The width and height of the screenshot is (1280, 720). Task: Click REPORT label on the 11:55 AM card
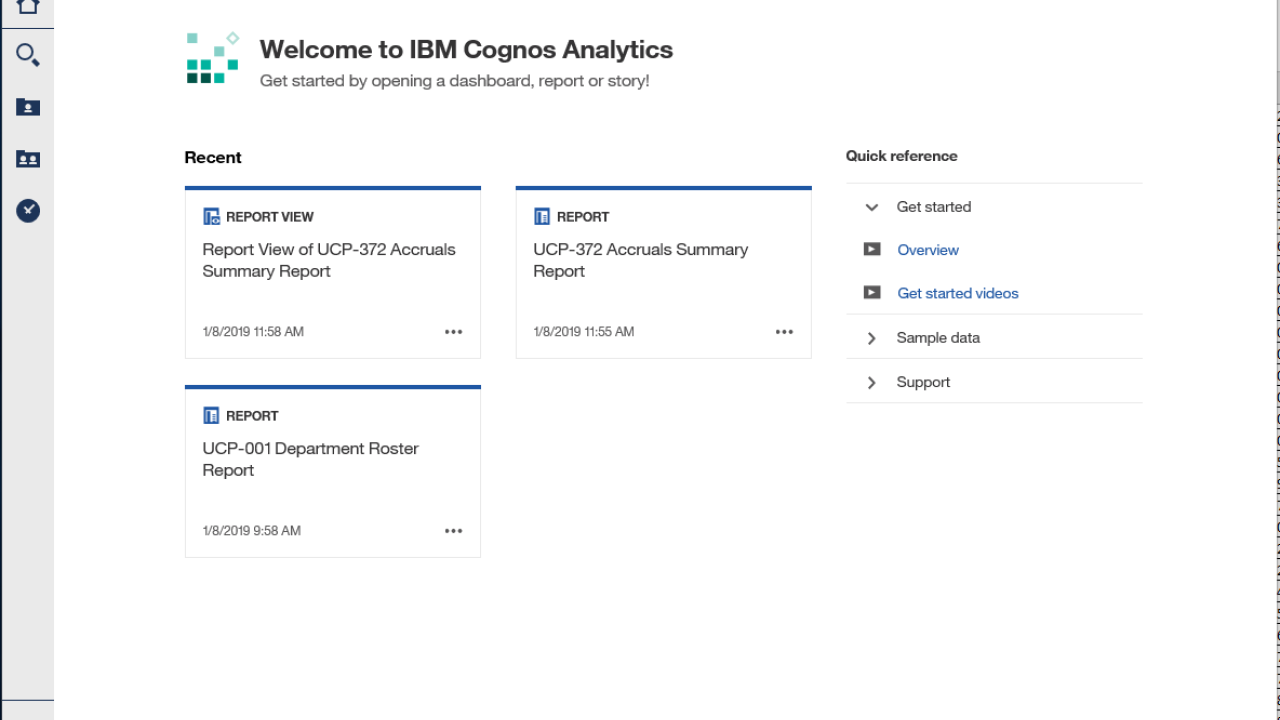tap(583, 217)
